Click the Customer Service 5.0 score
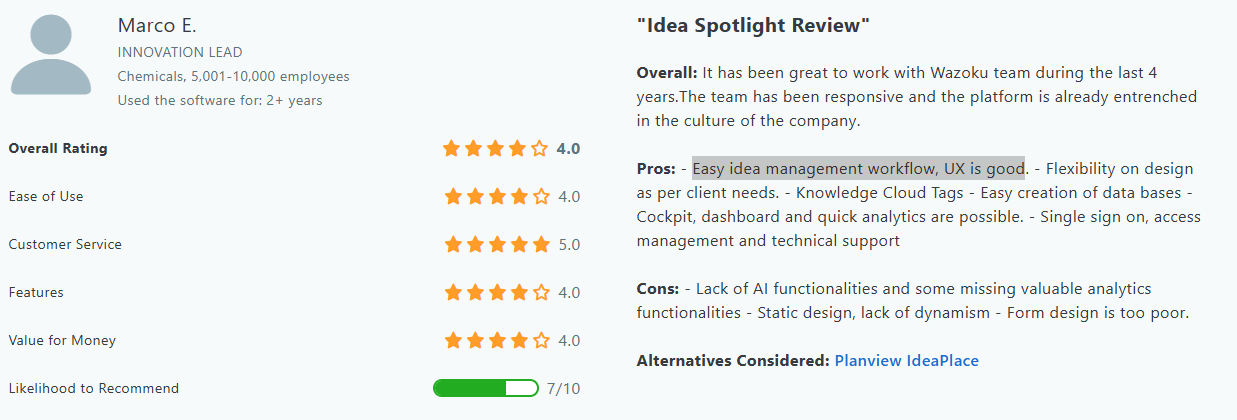 pyautogui.click(x=569, y=245)
